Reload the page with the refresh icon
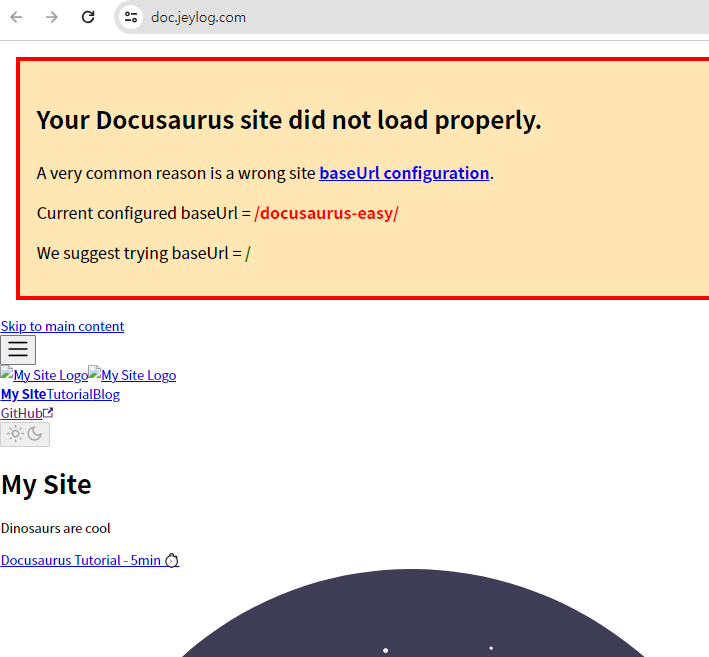 click(x=88, y=17)
